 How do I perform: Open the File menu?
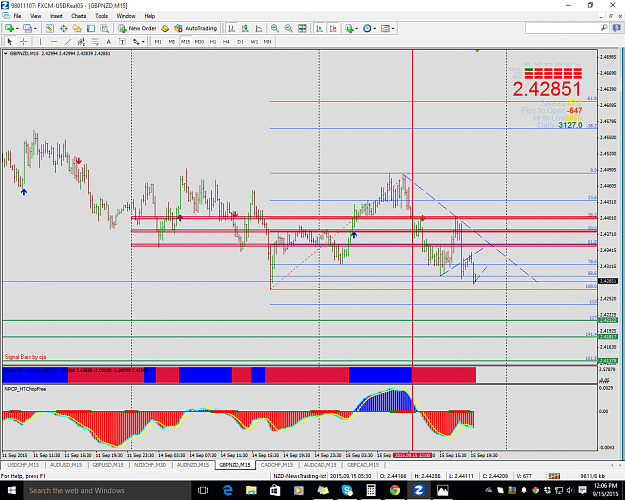click(18, 16)
